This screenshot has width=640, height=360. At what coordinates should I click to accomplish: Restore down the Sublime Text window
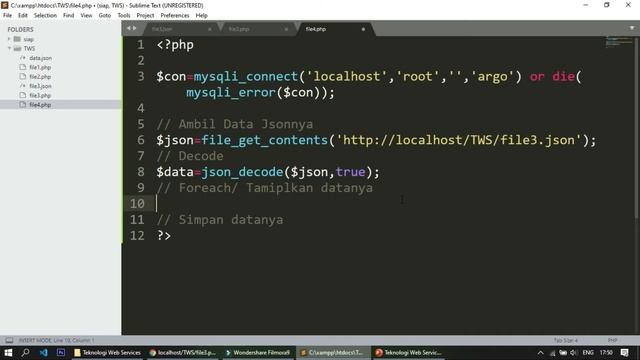[x=607, y=5]
